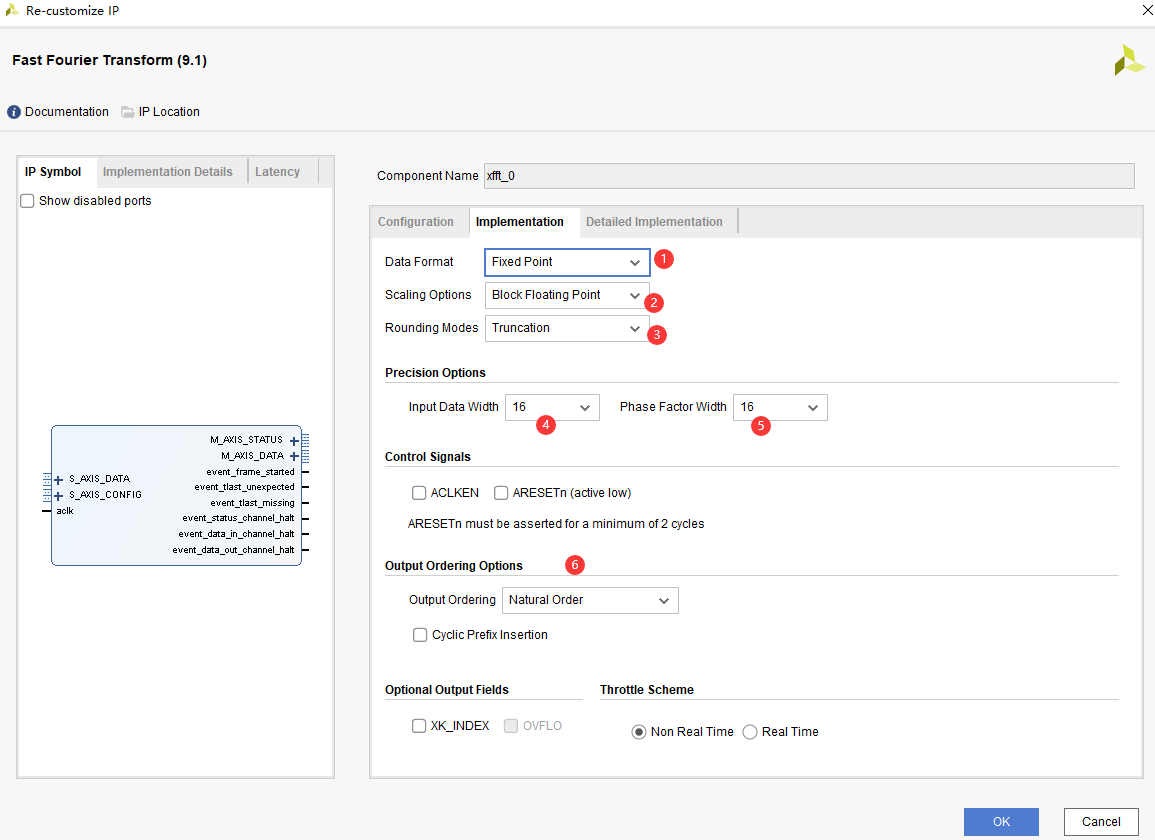Open the Rounding Modes dropdown
This screenshot has width=1155, height=840.
click(x=567, y=328)
